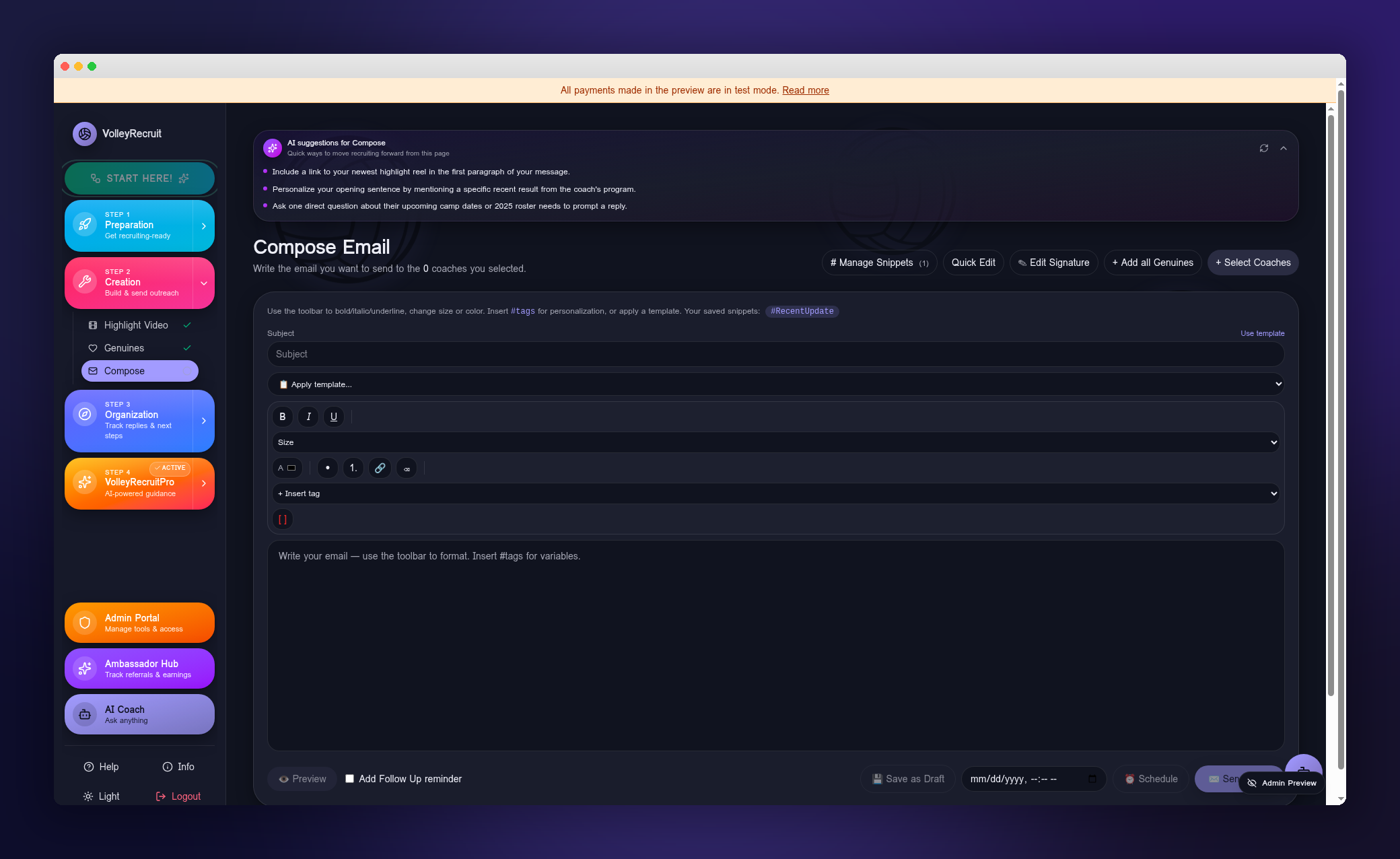This screenshot has width=1400, height=859.
Task: Collapse the AI suggestions panel
Action: coord(1284,148)
